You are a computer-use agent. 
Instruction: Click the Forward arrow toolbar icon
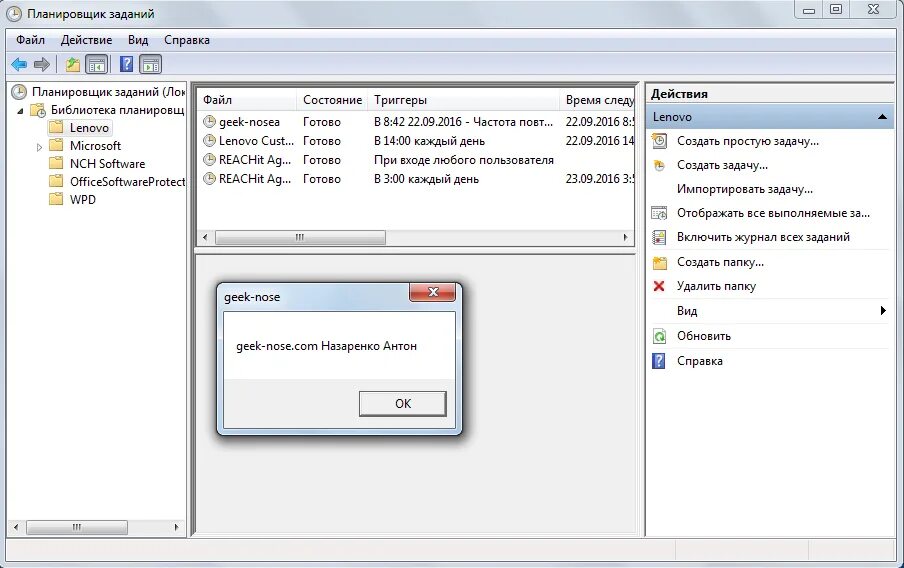tap(42, 65)
